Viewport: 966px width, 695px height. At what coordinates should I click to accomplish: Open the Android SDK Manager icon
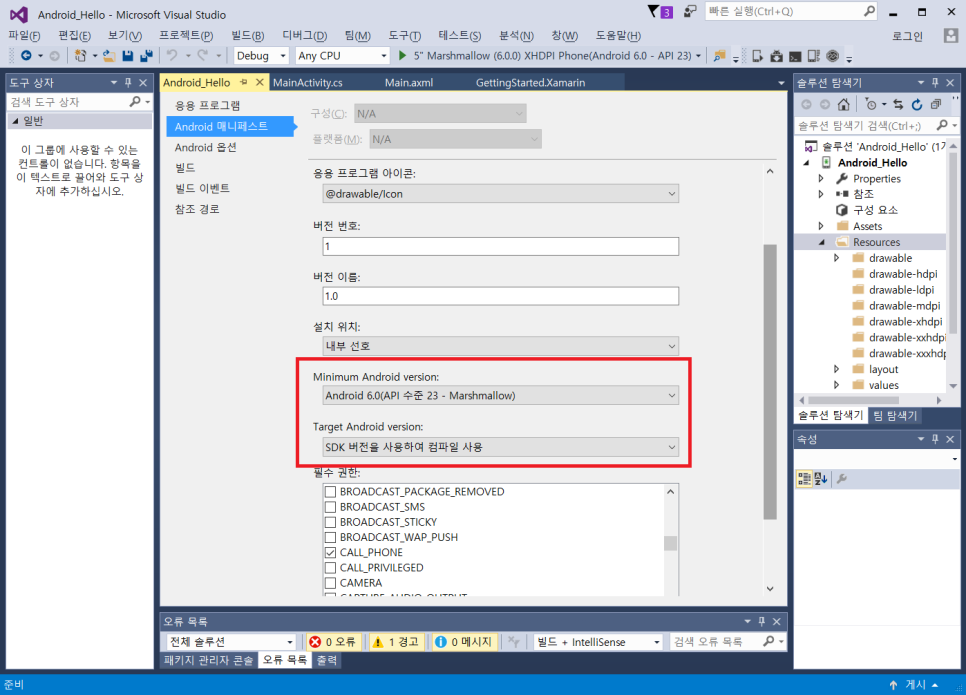tap(776, 56)
